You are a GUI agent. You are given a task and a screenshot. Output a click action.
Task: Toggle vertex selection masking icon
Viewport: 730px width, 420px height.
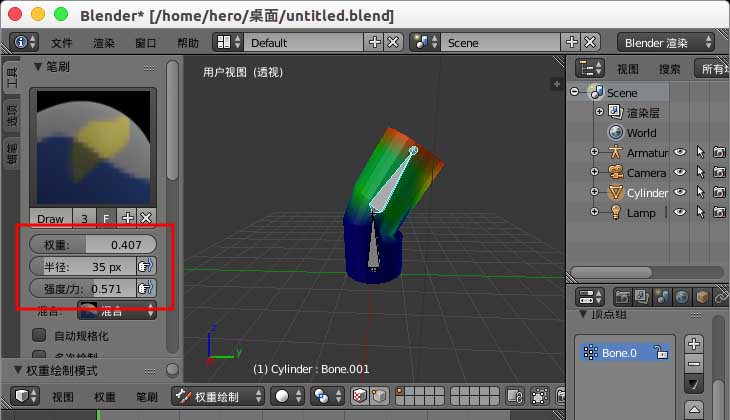click(379, 396)
